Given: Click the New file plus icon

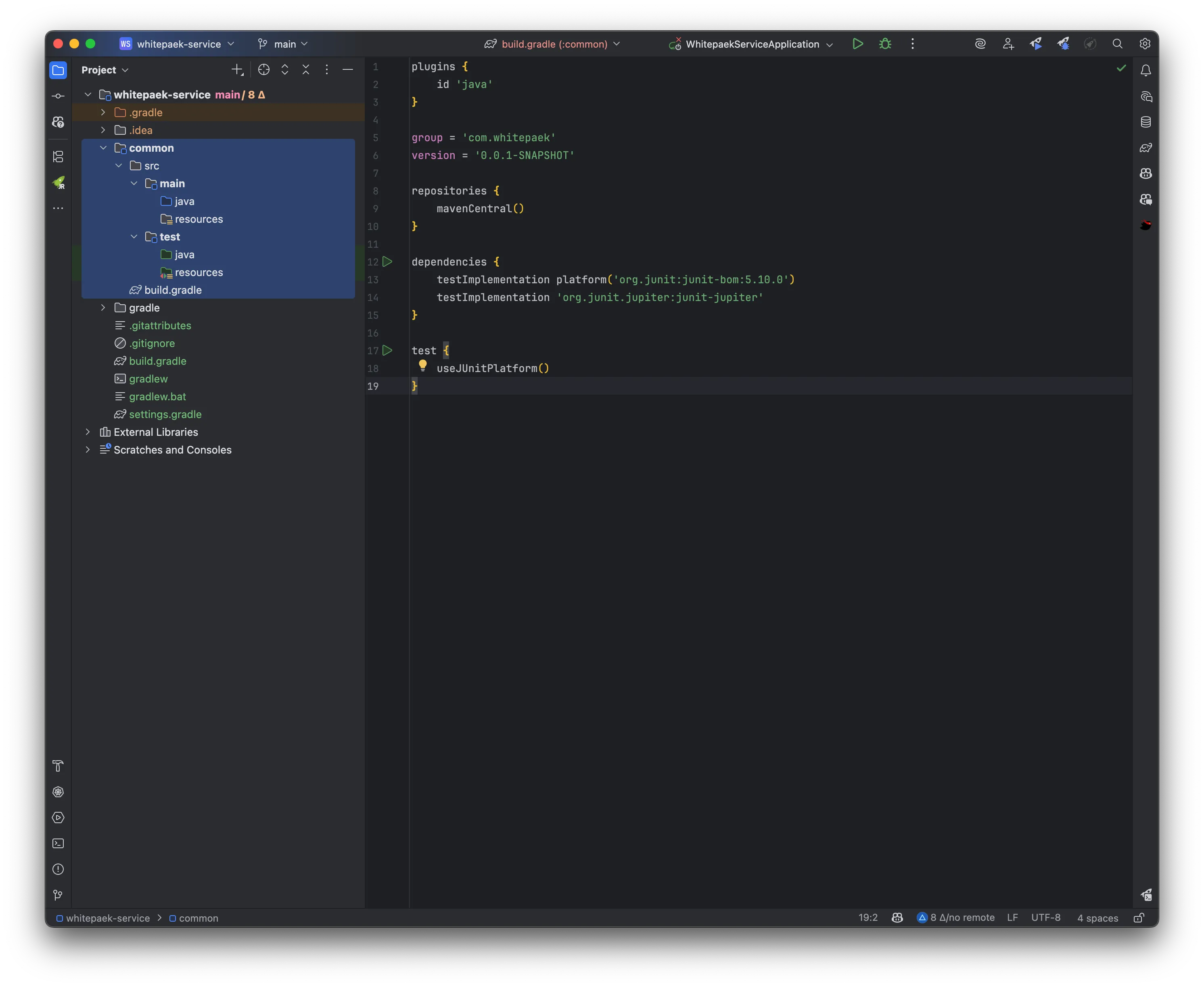Looking at the screenshot, I should (x=238, y=69).
